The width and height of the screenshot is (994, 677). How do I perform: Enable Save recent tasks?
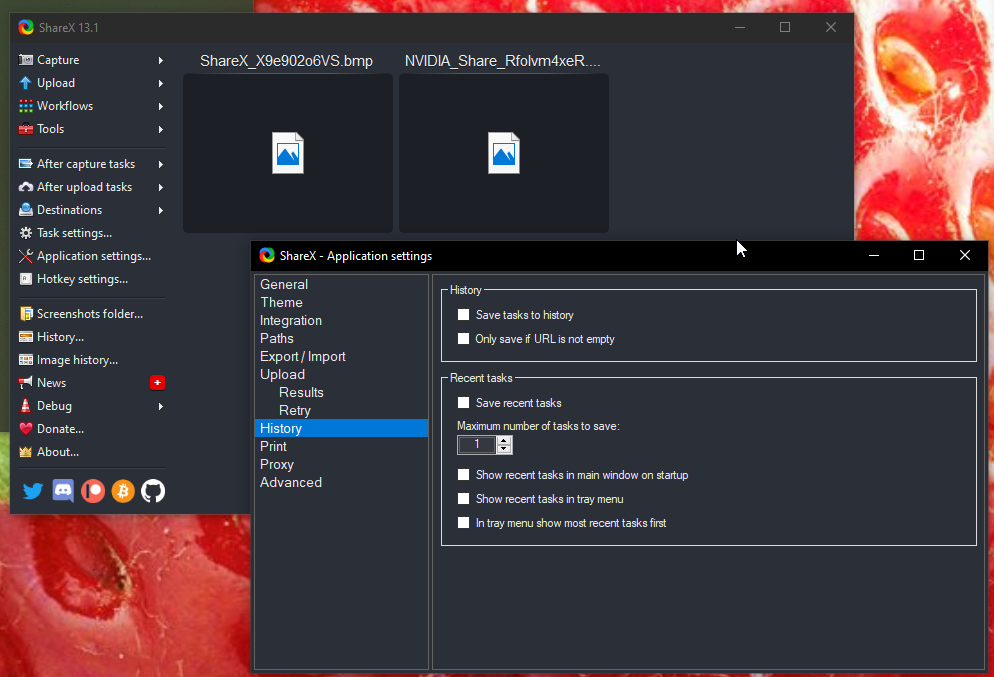coord(463,402)
